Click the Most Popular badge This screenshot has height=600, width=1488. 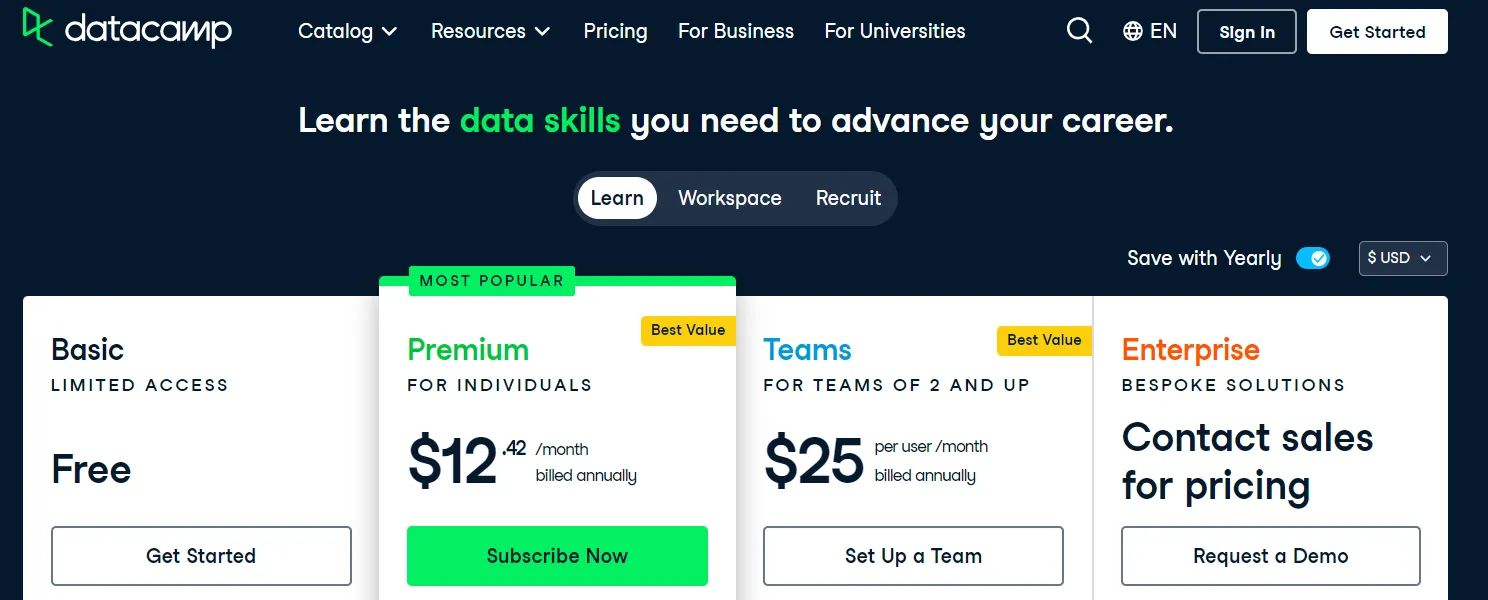tap(491, 281)
